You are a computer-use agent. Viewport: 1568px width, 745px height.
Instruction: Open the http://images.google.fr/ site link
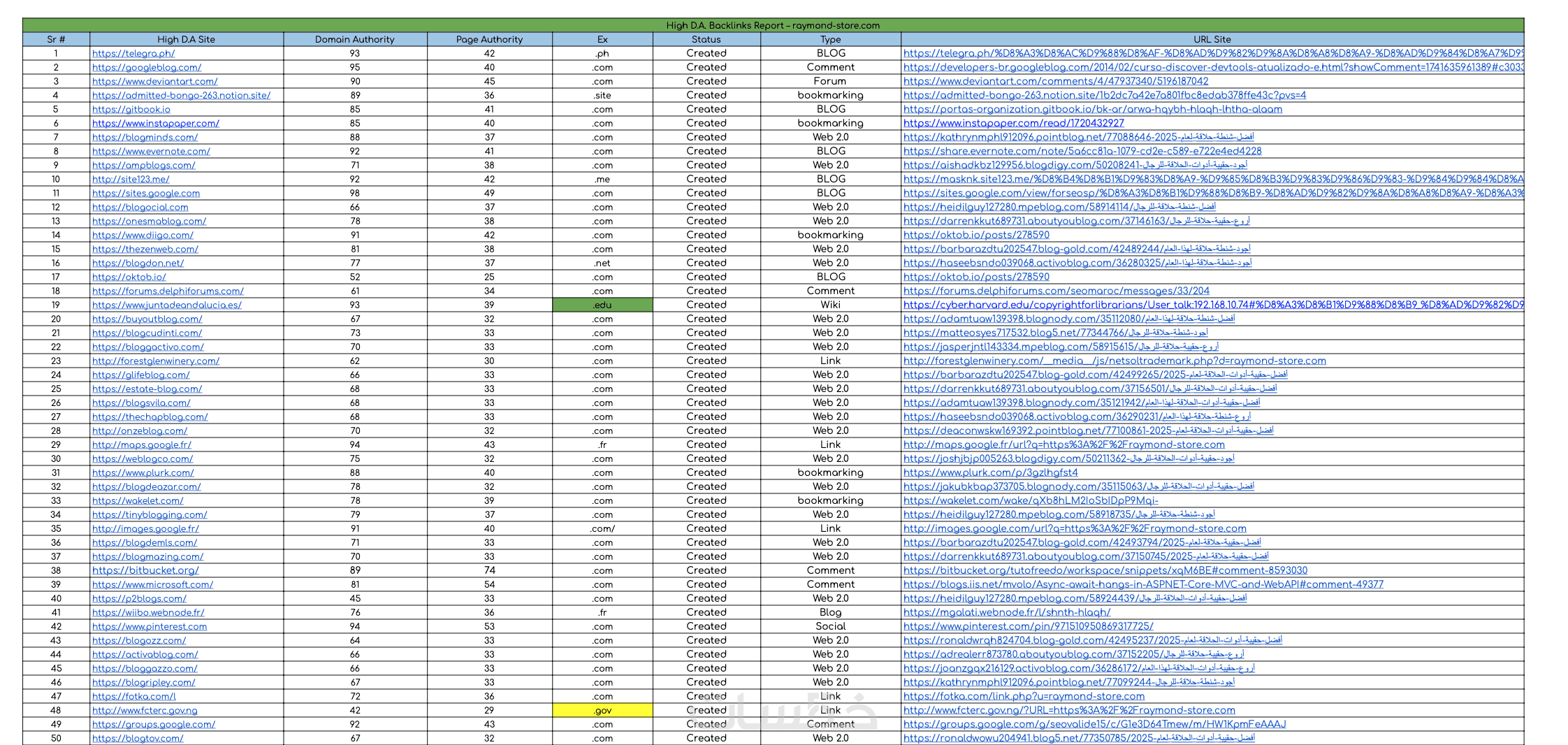click(x=146, y=528)
